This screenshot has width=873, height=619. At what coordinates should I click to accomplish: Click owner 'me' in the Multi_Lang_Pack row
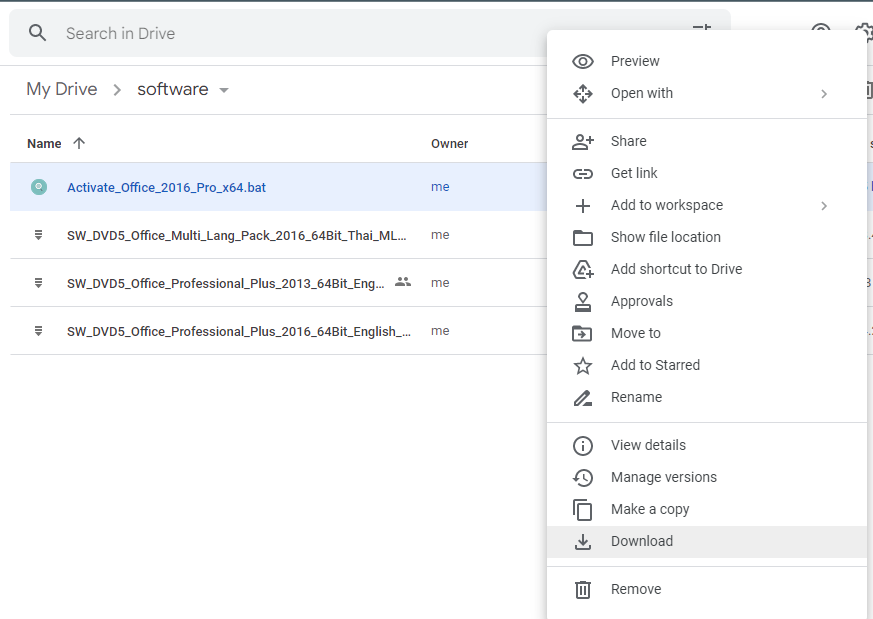click(x=440, y=235)
